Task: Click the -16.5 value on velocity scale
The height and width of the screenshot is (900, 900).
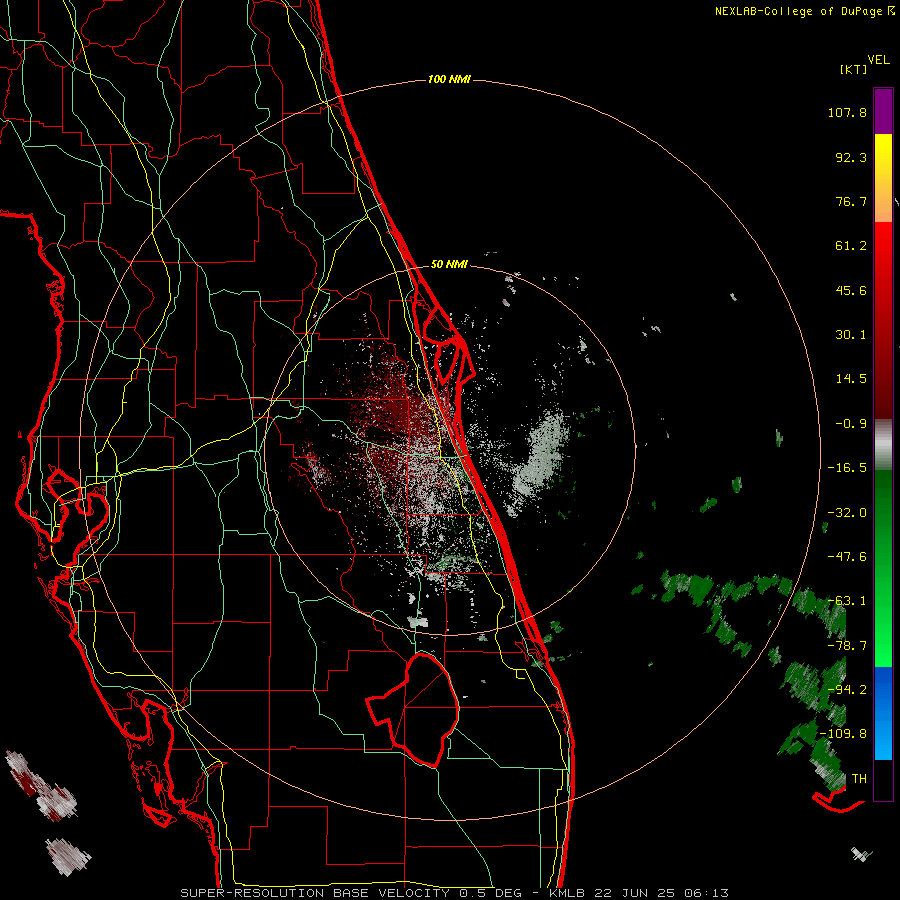Action: coord(847,468)
